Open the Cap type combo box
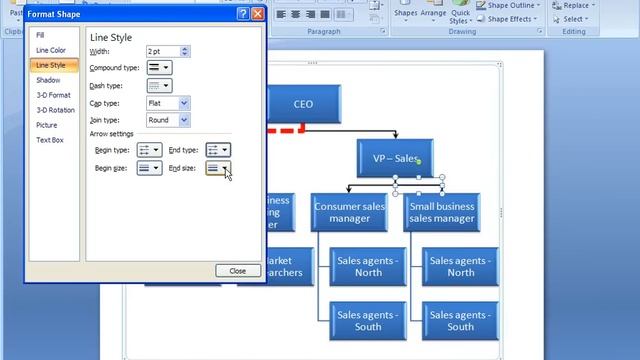 click(168, 103)
